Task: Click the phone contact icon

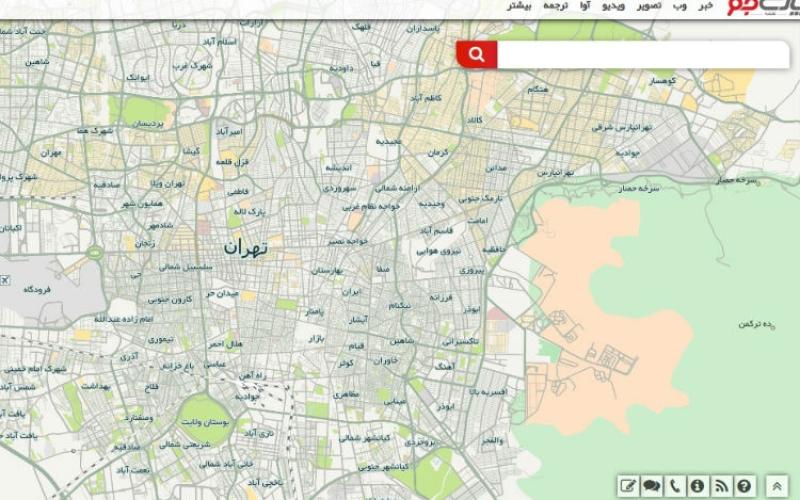Action: pyautogui.click(x=675, y=486)
